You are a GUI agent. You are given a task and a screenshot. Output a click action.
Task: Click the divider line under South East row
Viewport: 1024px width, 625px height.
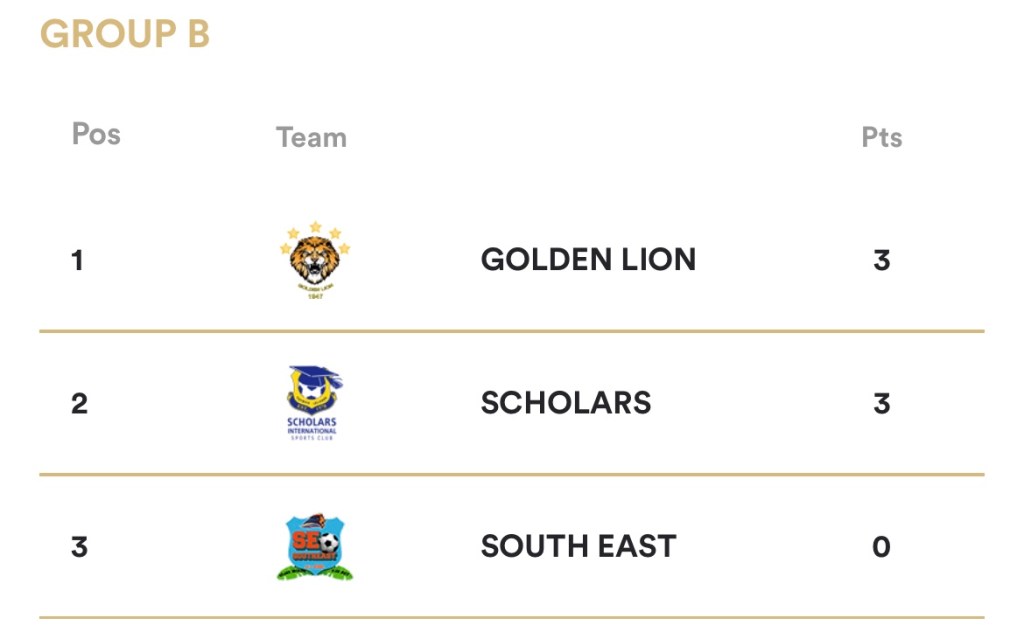point(512,617)
